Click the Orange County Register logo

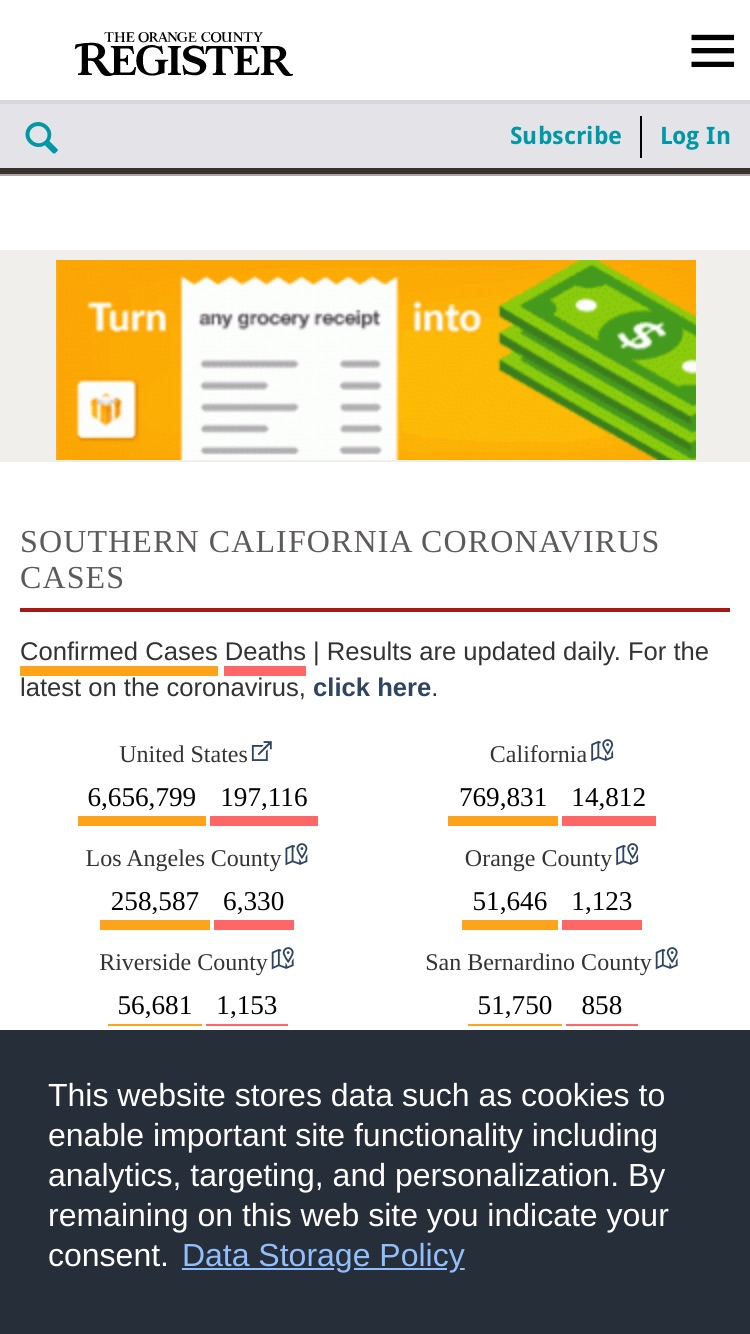tap(184, 54)
